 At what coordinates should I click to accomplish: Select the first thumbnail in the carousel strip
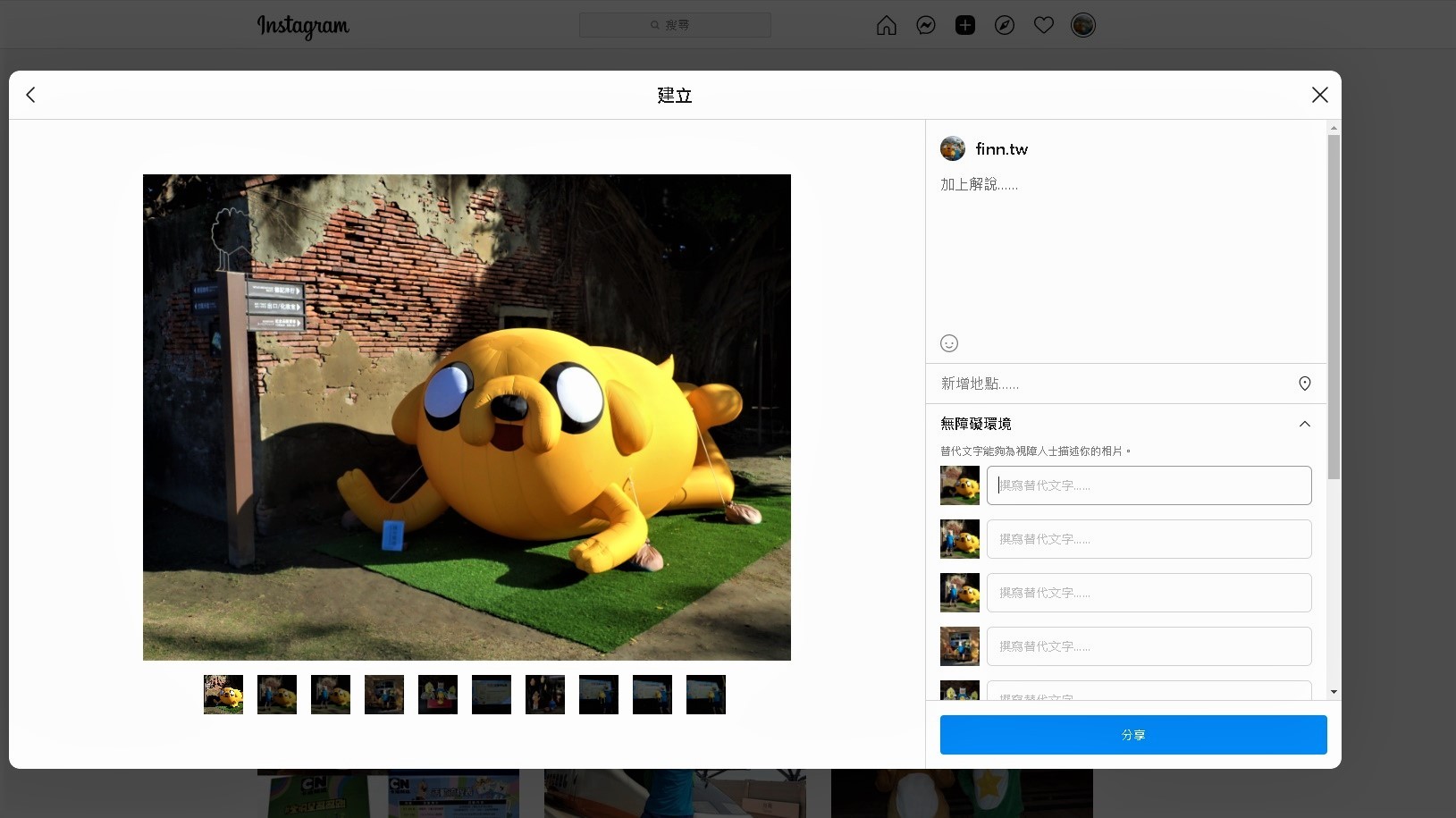[x=223, y=695]
